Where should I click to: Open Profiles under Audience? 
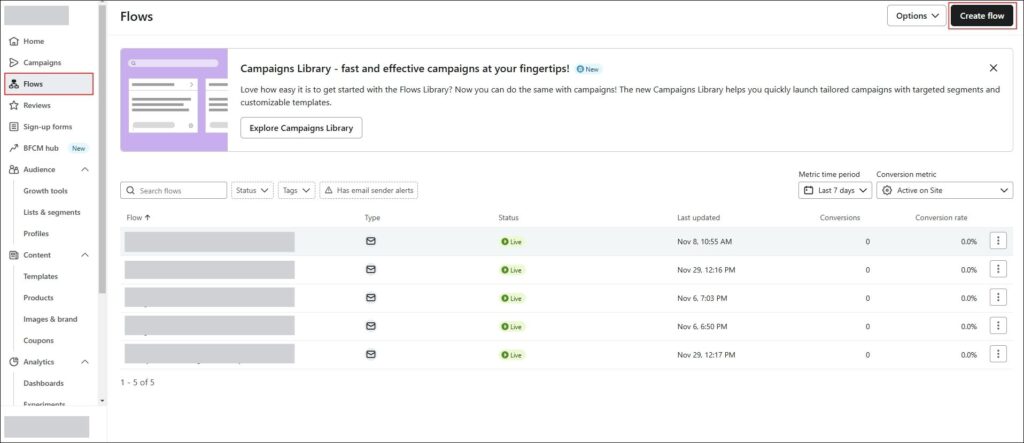[x=36, y=233]
